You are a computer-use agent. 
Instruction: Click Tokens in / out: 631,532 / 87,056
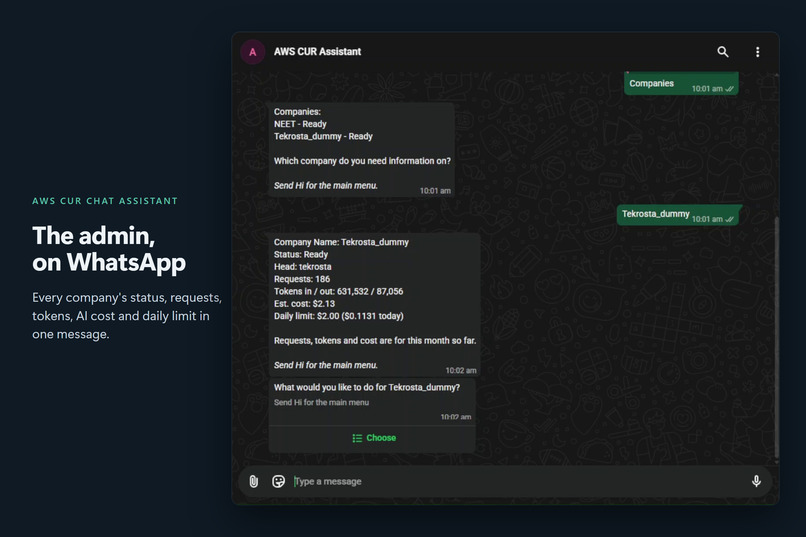click(338, 291)
